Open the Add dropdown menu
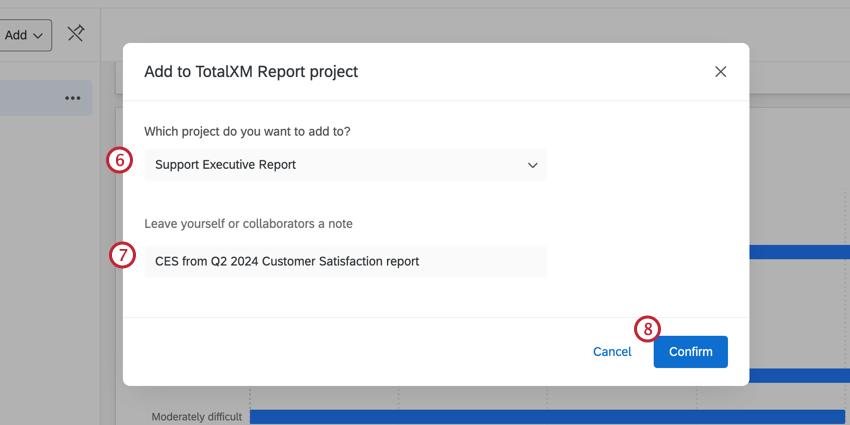This screenshot has height=425, width=850. point(25,35)
